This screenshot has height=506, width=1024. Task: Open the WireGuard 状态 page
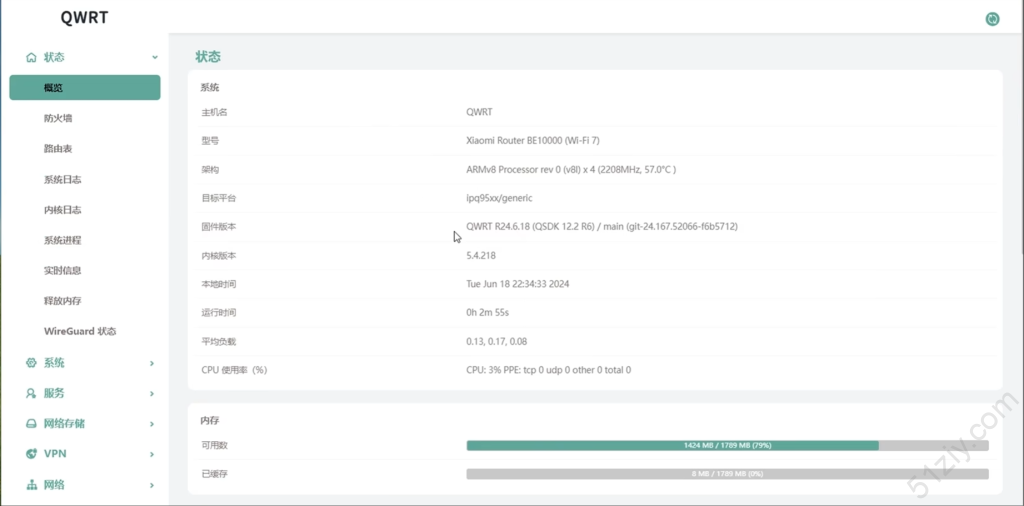(80, 331)
